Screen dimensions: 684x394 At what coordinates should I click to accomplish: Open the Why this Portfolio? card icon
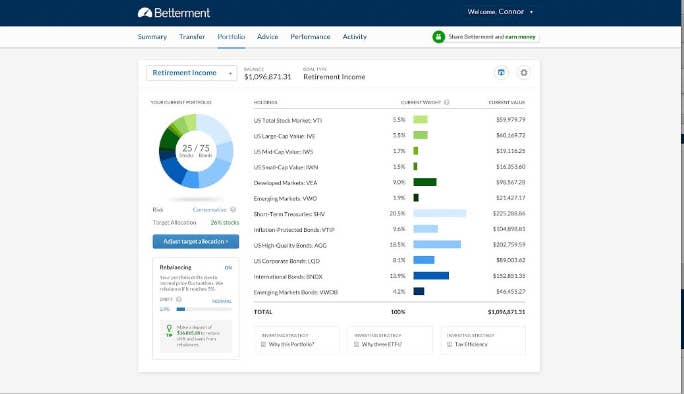click(x=263, y=344)
